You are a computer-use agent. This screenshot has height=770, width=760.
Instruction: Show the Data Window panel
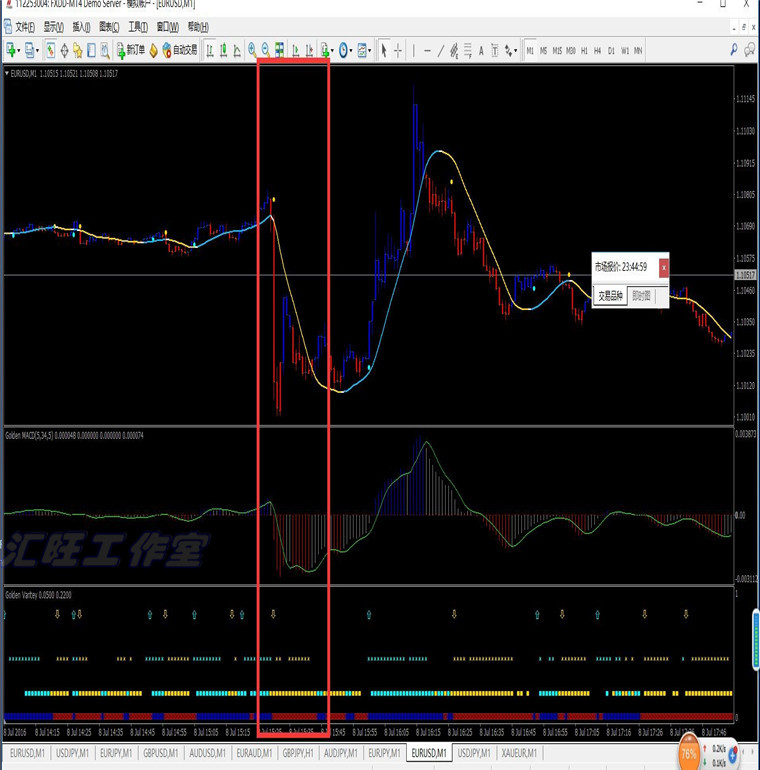[64, 50]
